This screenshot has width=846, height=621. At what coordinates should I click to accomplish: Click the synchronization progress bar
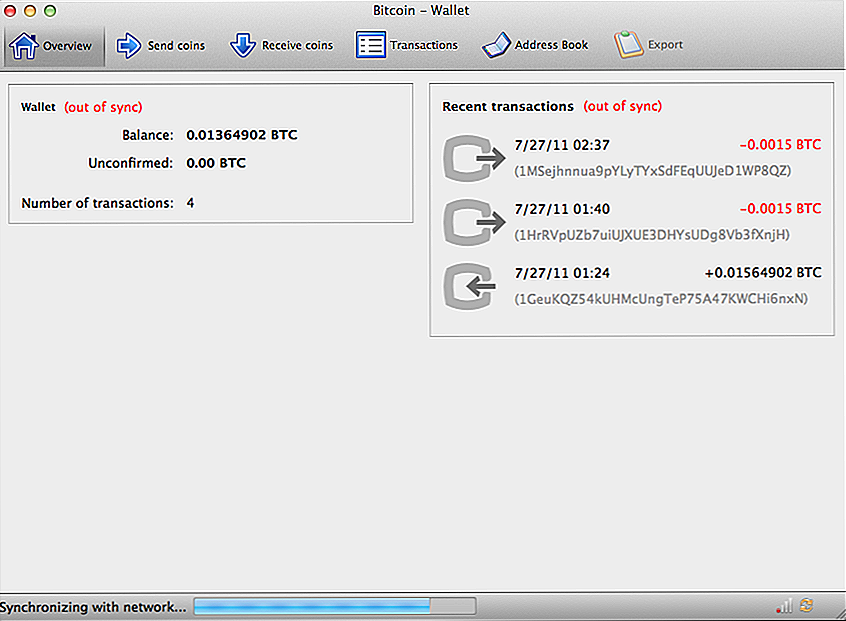[335, 606]
